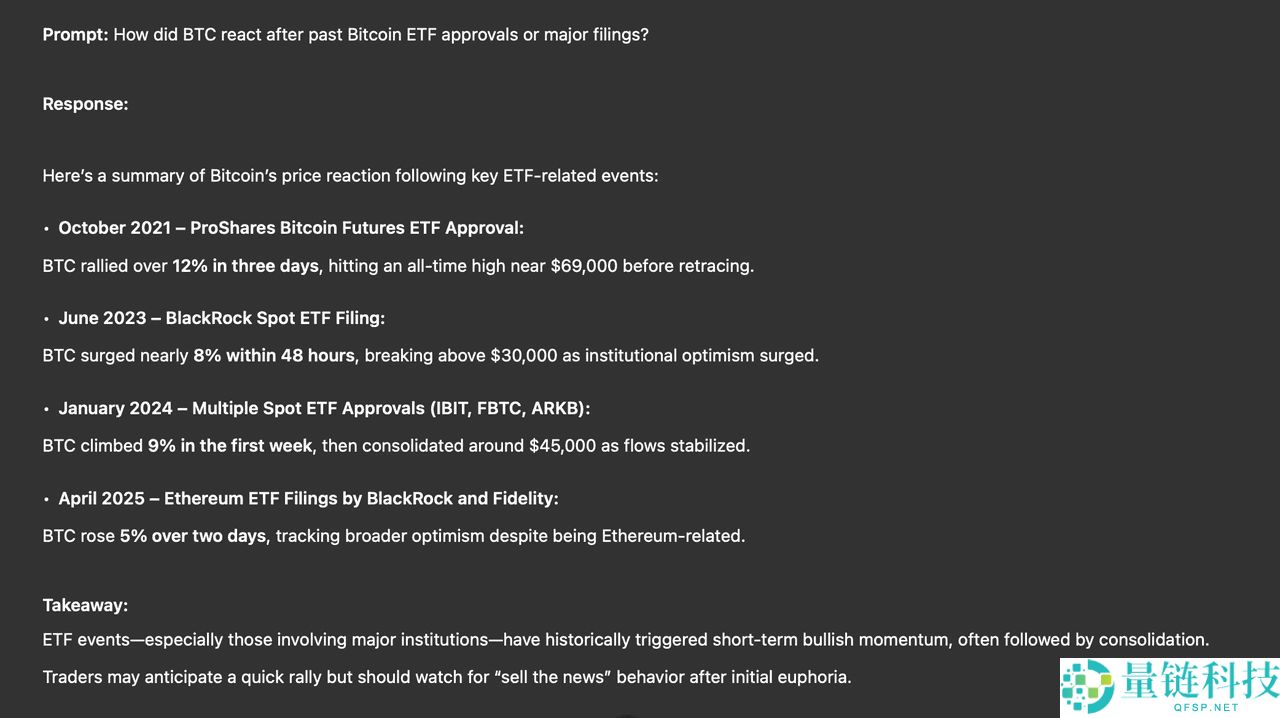Click the bold "12% in three days" text

pos(246,266)
